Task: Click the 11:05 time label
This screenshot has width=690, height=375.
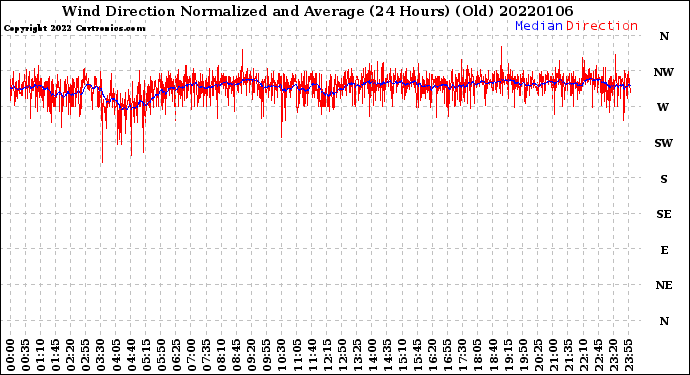Action: [297, 355]
